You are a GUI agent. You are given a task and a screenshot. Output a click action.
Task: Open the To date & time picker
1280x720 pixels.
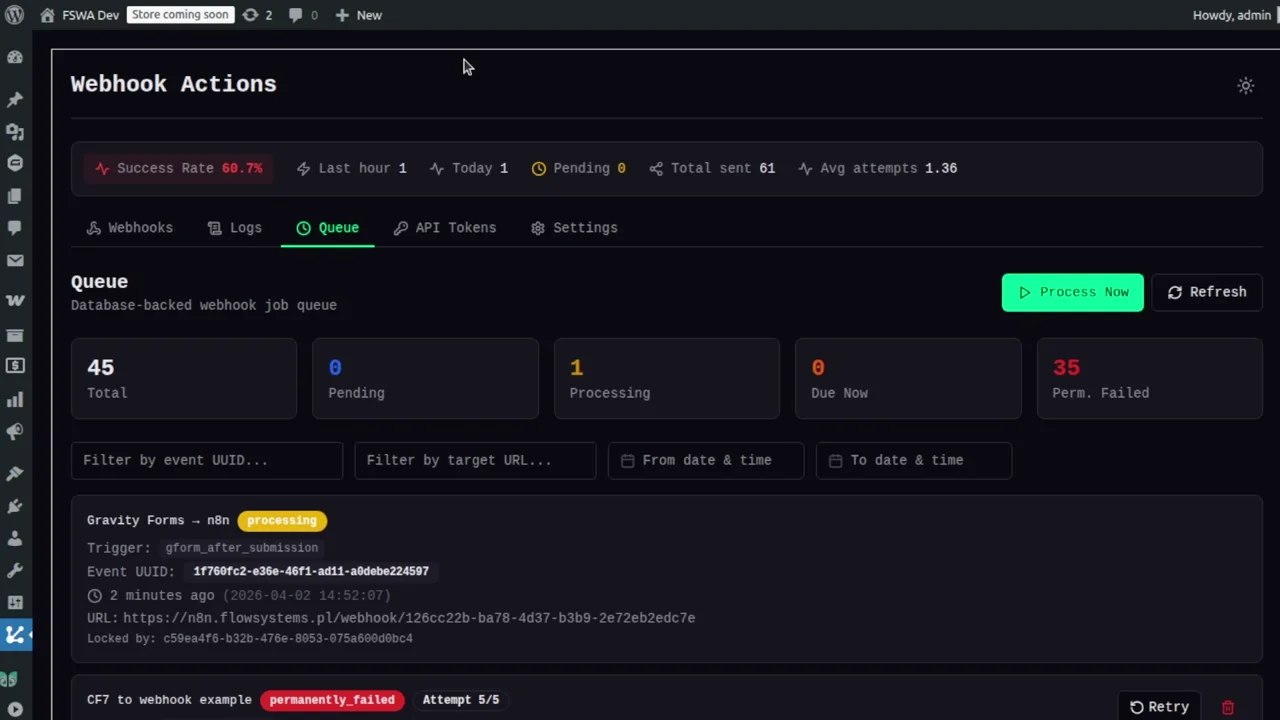tap(914, 460)
